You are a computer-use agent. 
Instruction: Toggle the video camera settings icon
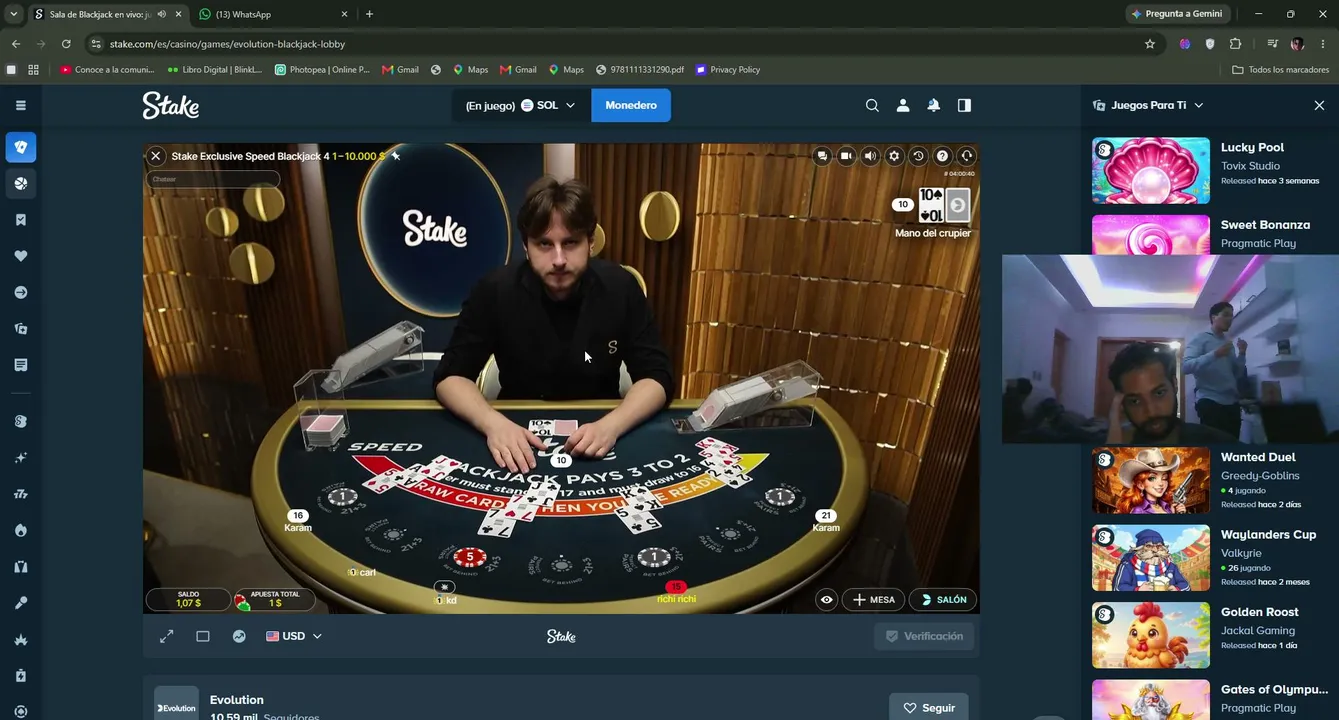click(x=846, y=156)
